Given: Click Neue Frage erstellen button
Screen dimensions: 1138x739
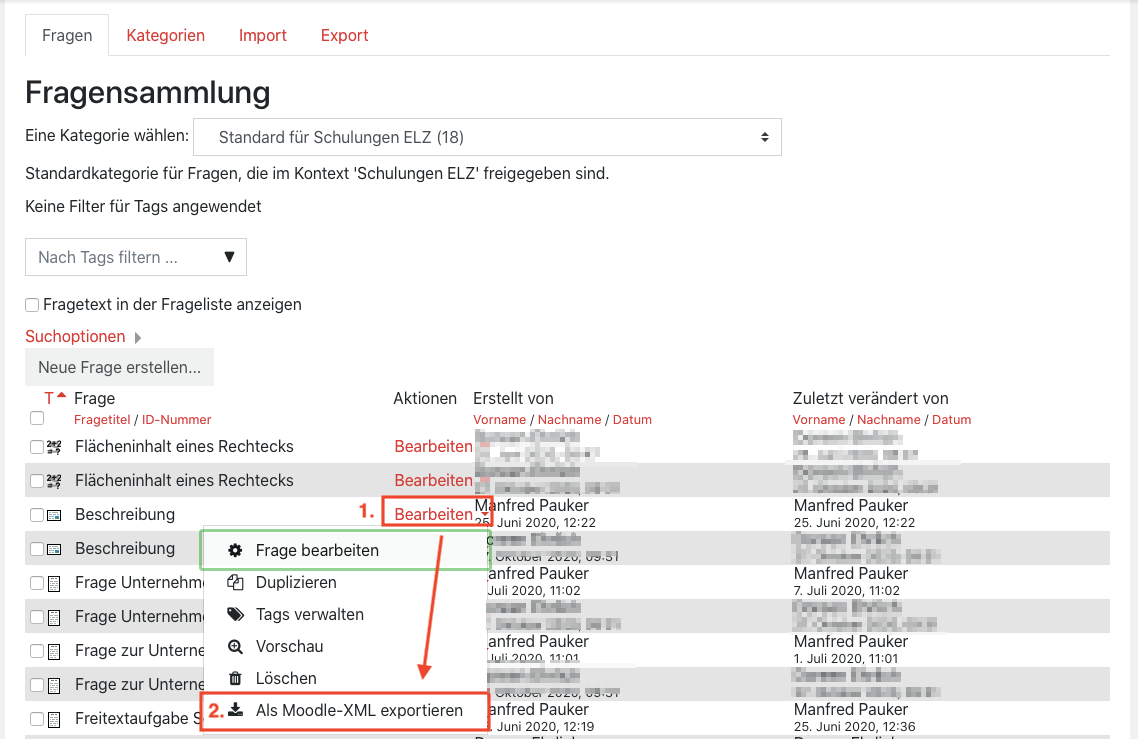Looking at the screenshot, I should coord(119,367).
